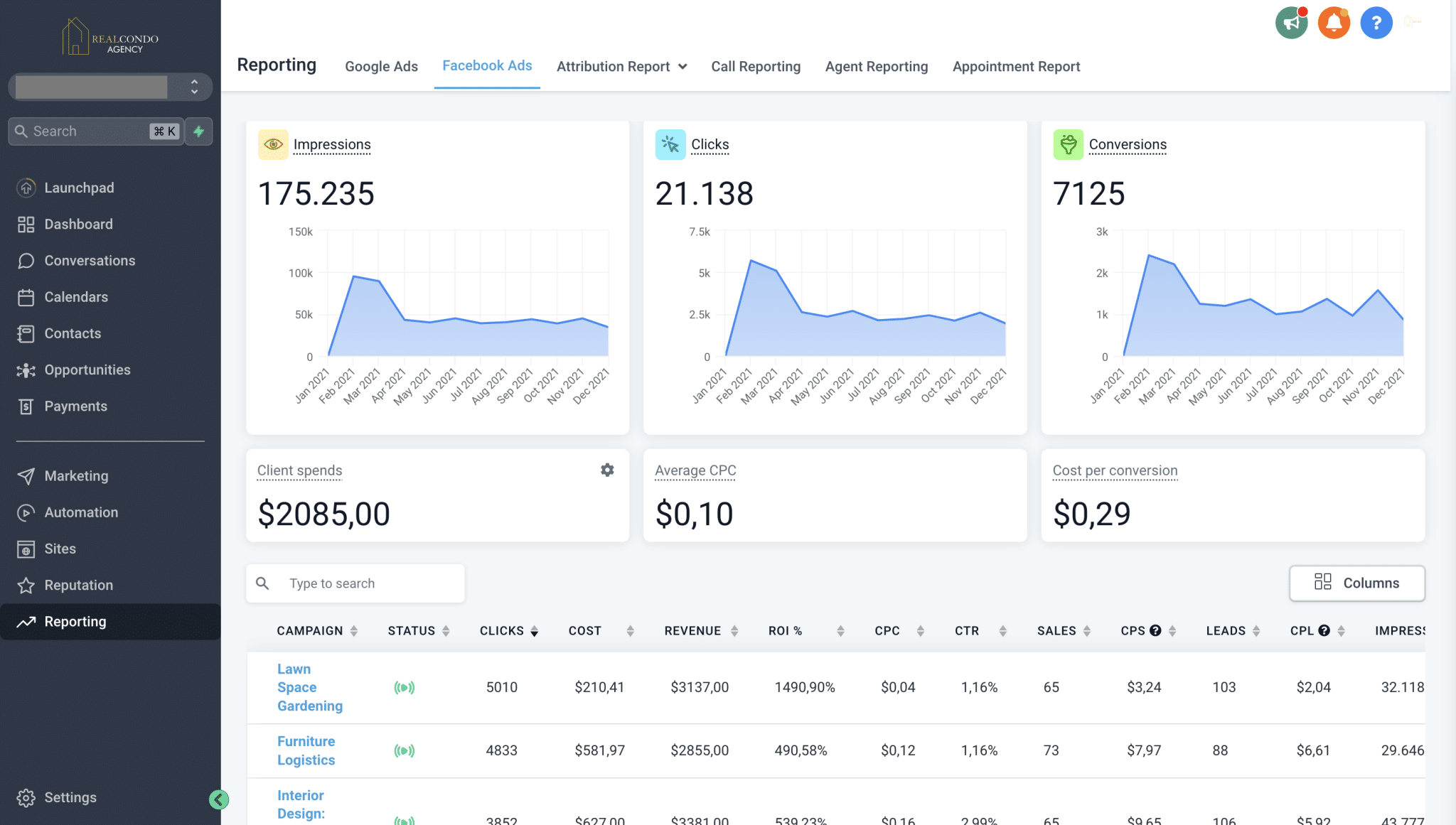
Task: Expand the Attribution Report dropdown
Action: pos(621,66)
